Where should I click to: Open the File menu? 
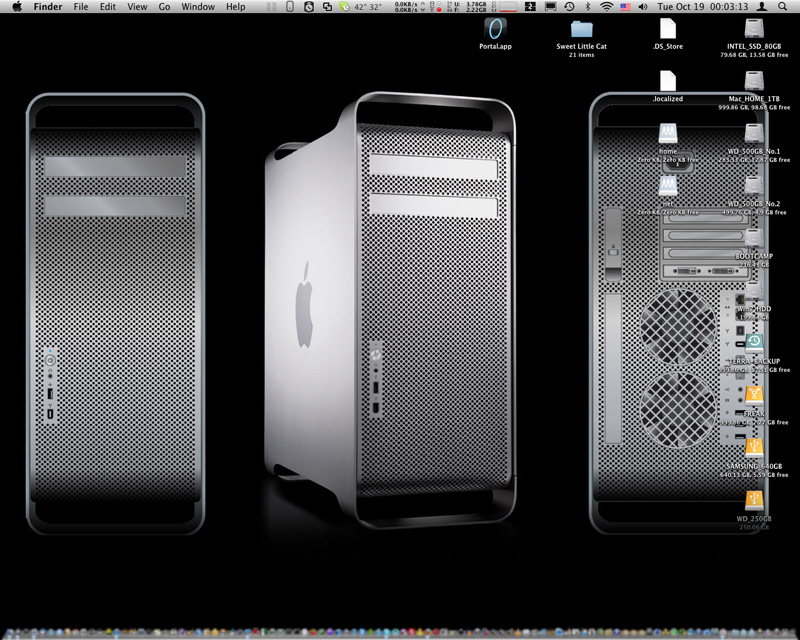coord(81,7)
